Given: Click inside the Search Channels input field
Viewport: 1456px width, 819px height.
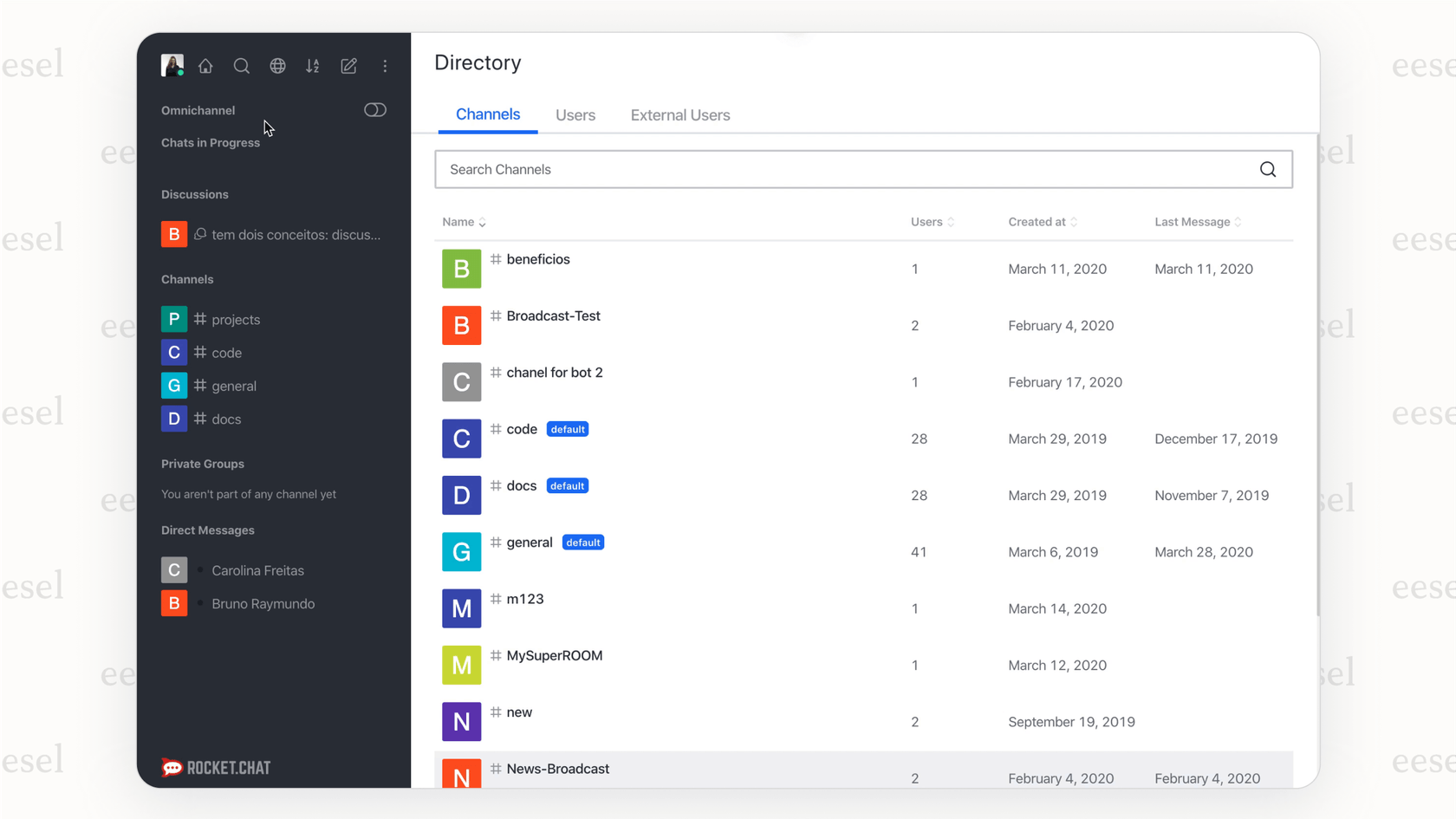Looking at the screenshot, I should [780, 169].
